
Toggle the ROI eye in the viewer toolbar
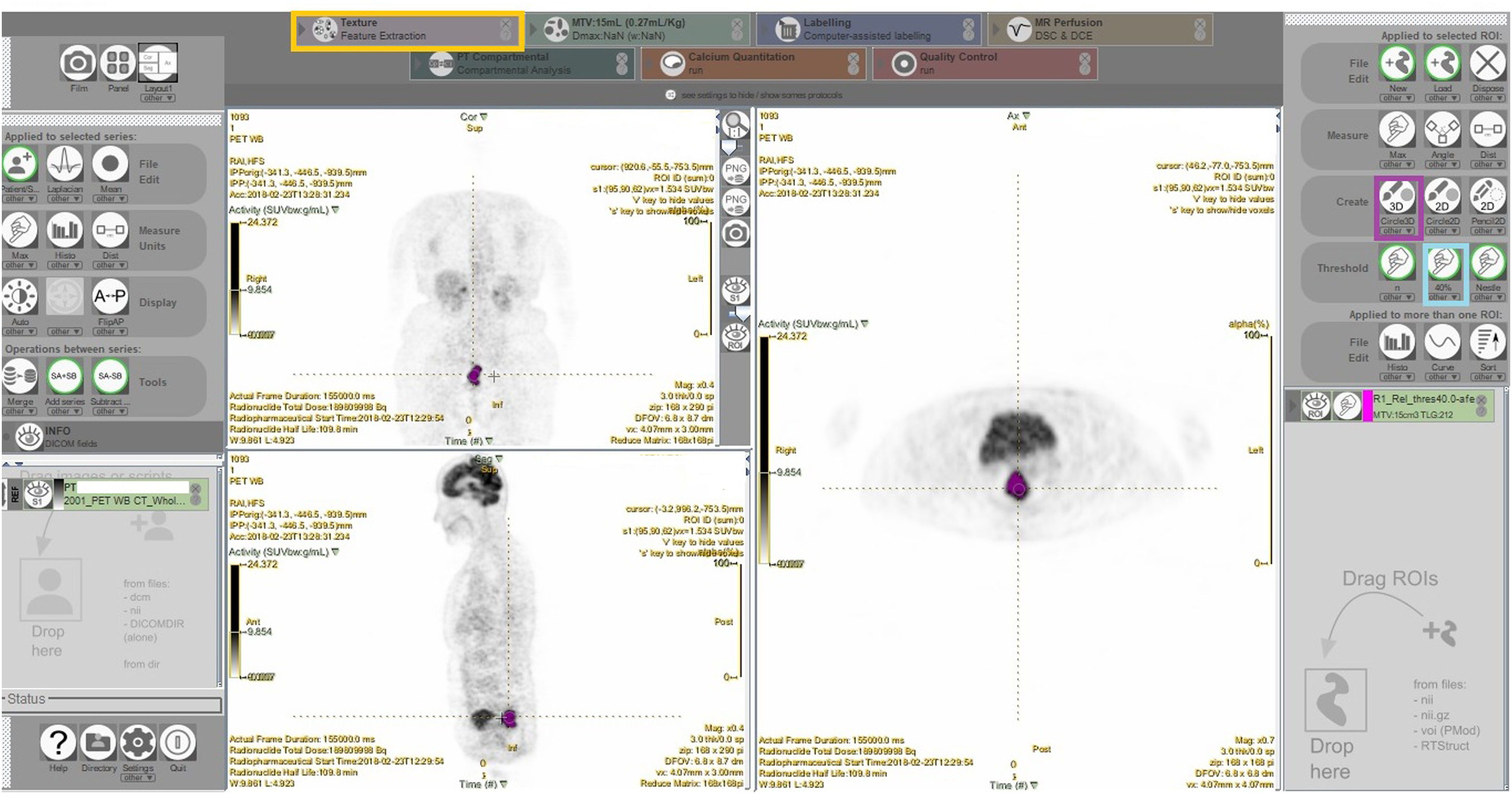pos(735,338)
